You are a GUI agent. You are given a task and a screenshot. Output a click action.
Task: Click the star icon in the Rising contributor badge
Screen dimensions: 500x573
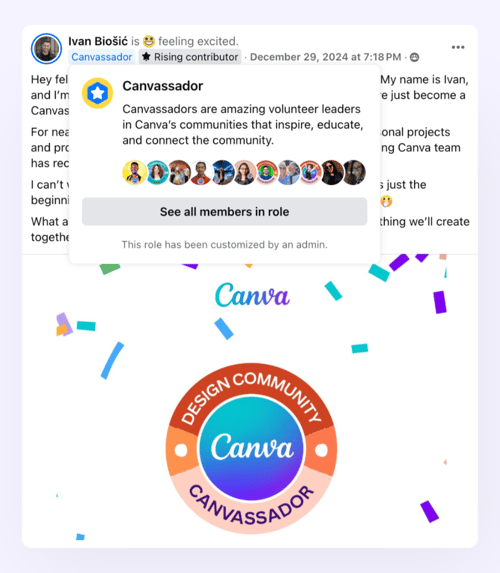click(146, 57)
